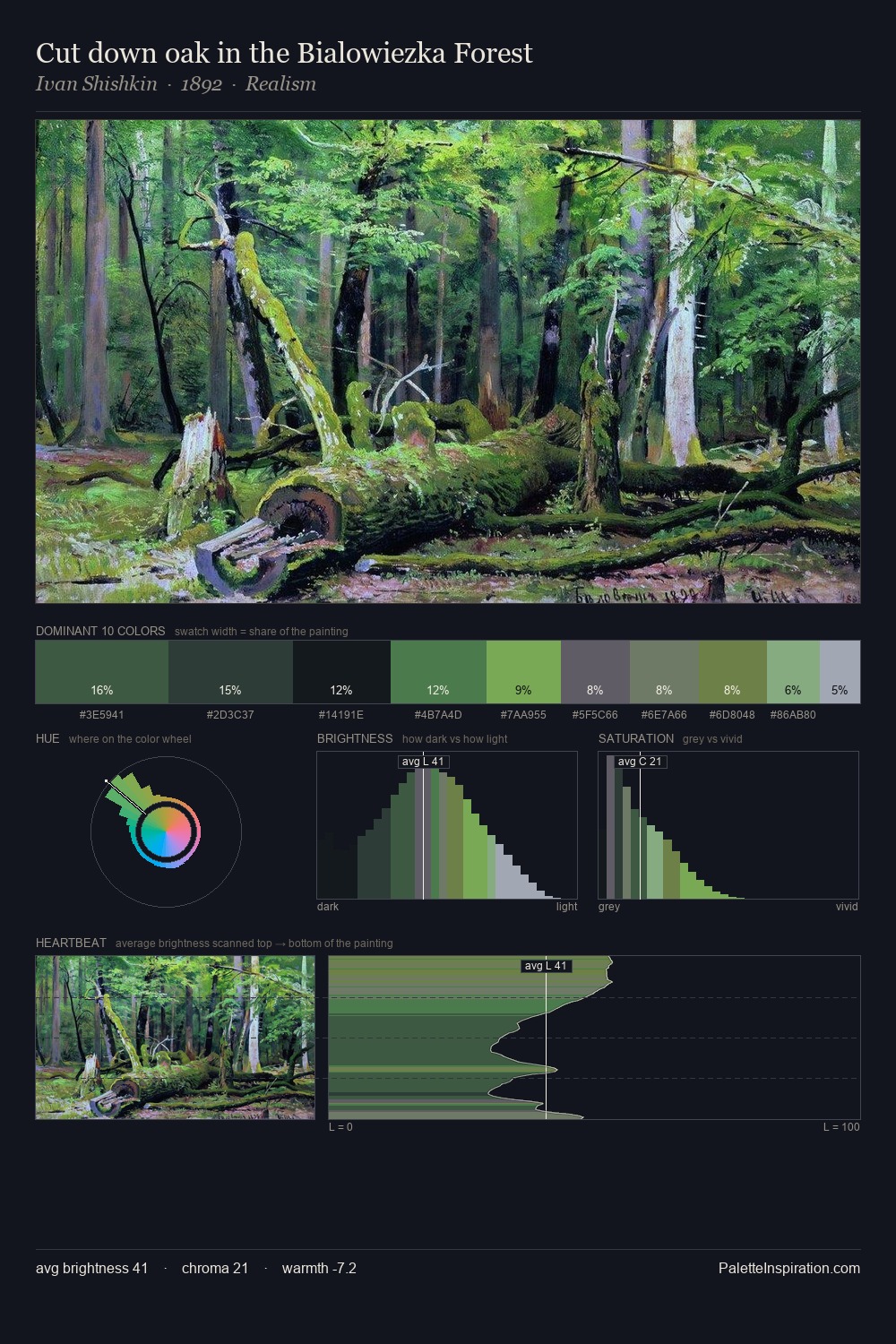Click the heartbeat brightness profile chart
Viewport: 896px width, 1344px height.
point(594,1038)
